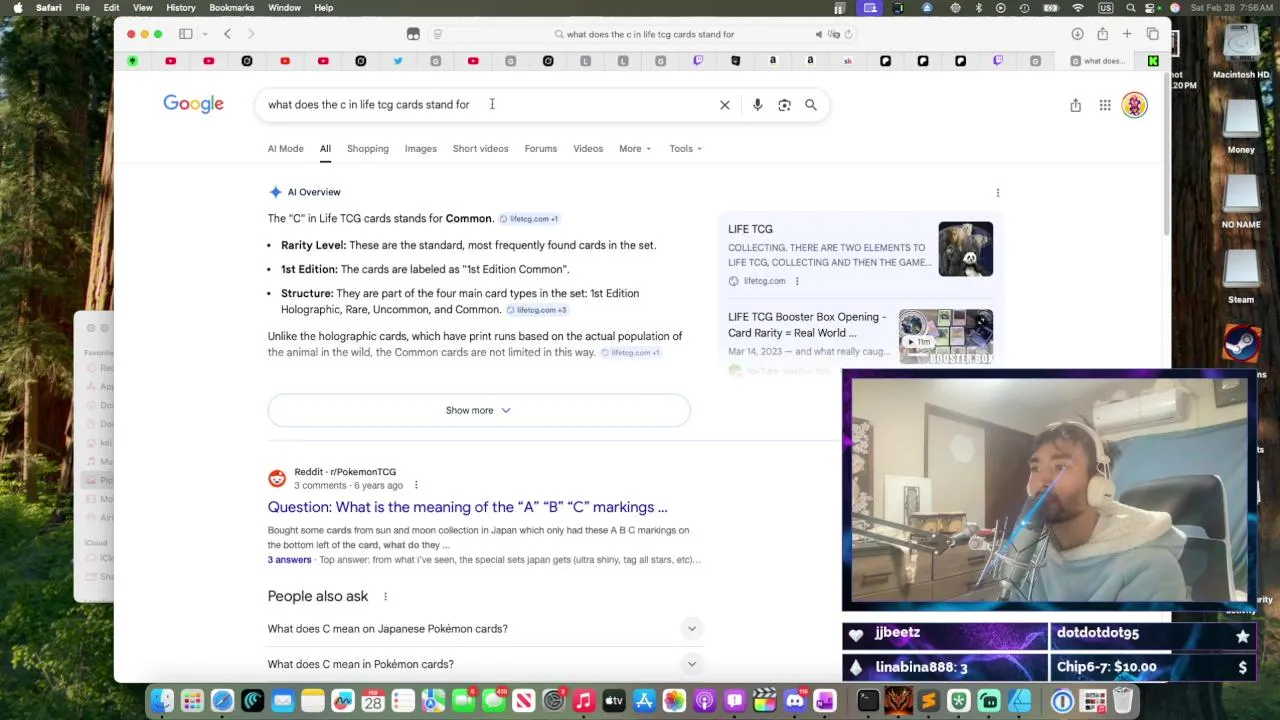Clear the Google search box text
This screenshot has width=1280, height=720.
coord(725,104)
